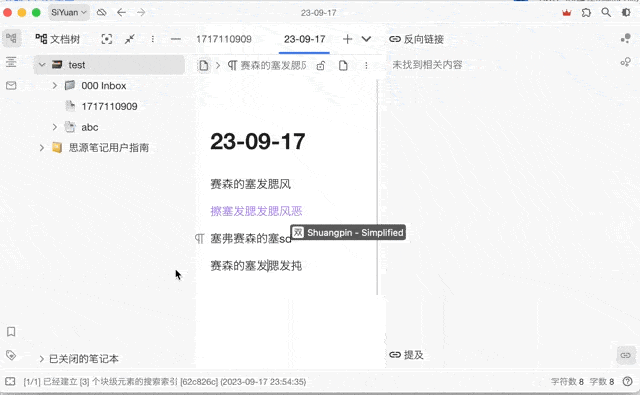Open the graph view dock icon
This screenshot has width=640, height=395.
626,39
